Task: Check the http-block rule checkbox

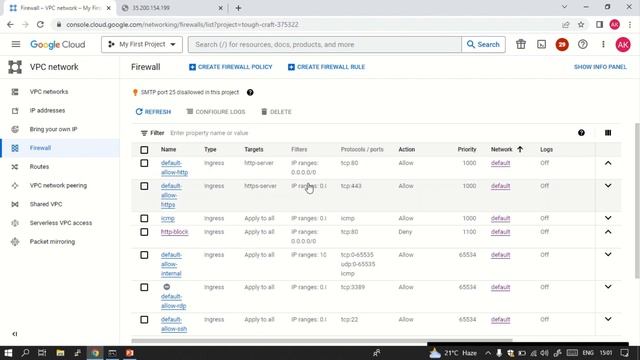Action: 144,232
